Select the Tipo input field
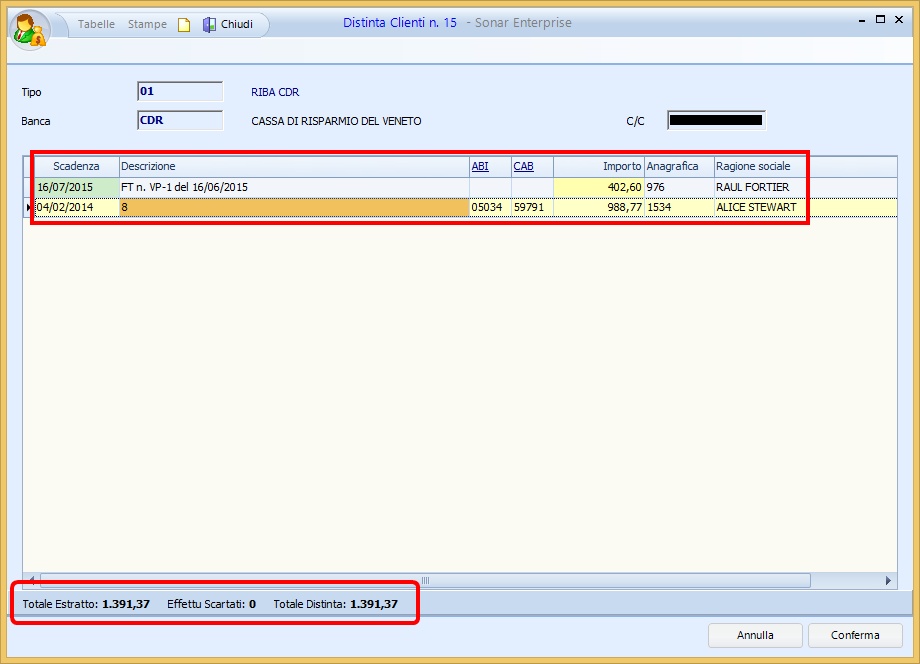Viewport: 920px width, 664px height. (180, 92)
